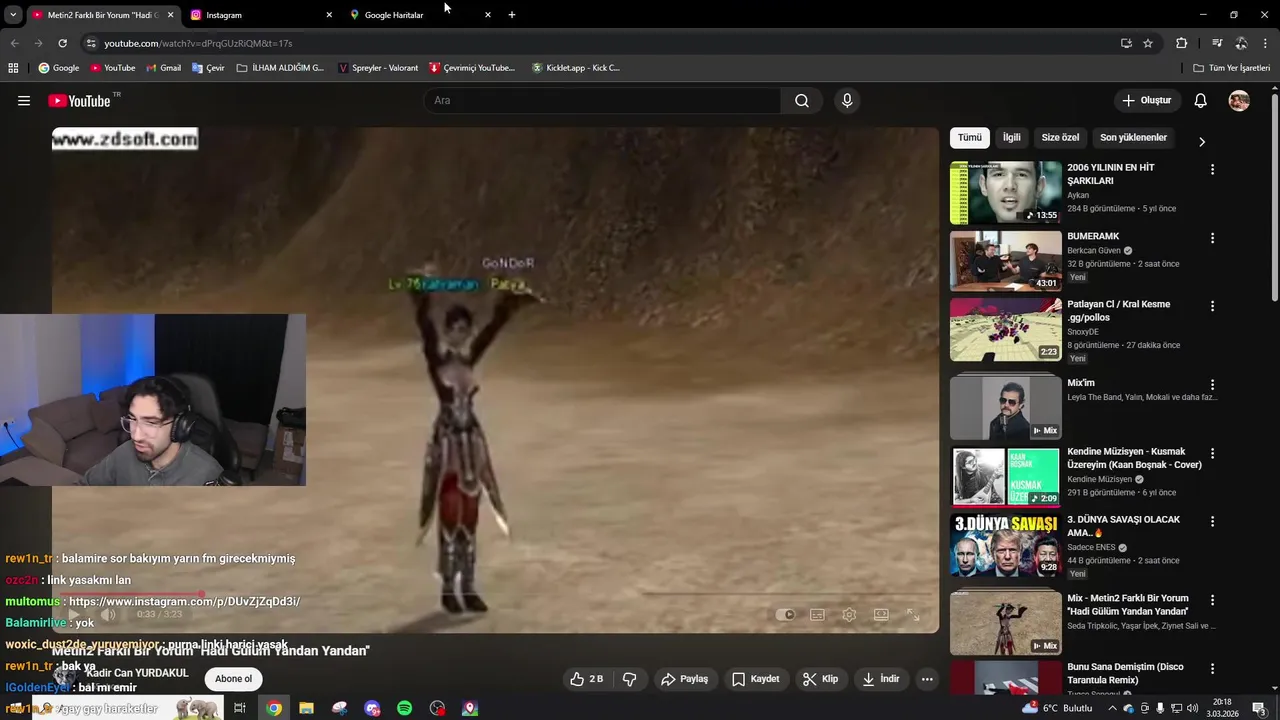Click the YouTube search field Ara
1280x720 pixels.
(602, 100)
